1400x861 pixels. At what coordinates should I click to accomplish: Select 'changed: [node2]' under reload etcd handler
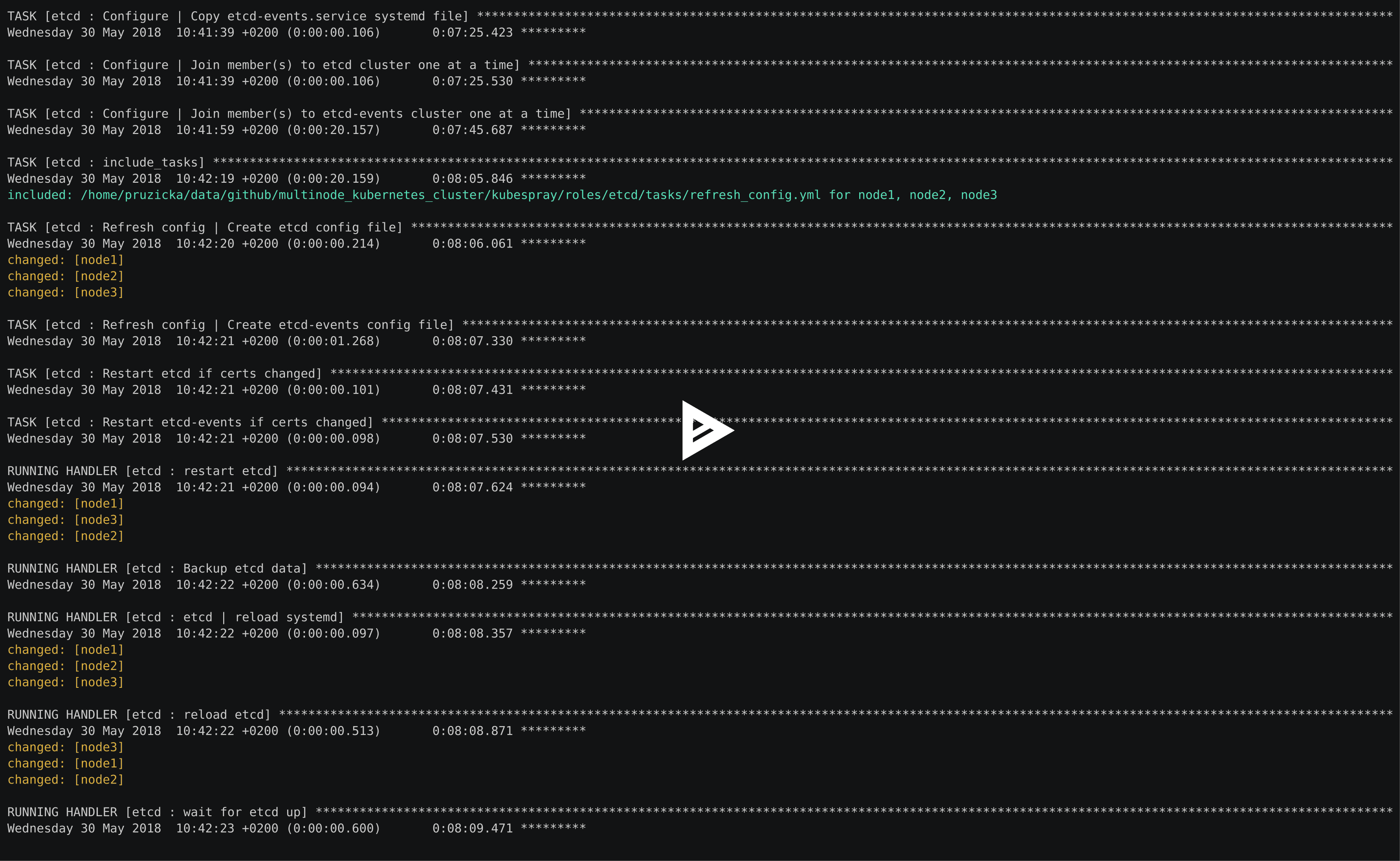[x=65, y=780]
